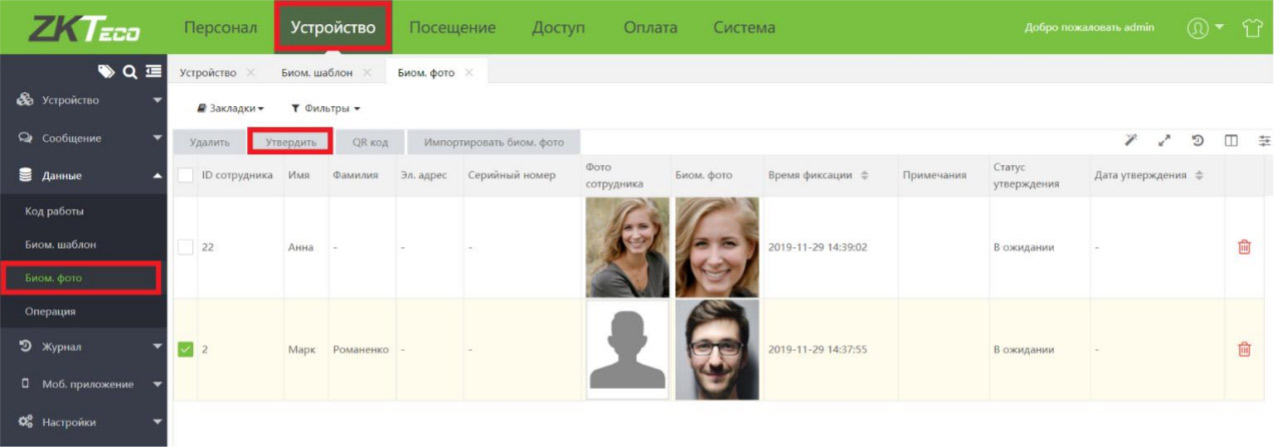Open the column layout icon above the table
1274x448 pixels.
[1232, 141]
